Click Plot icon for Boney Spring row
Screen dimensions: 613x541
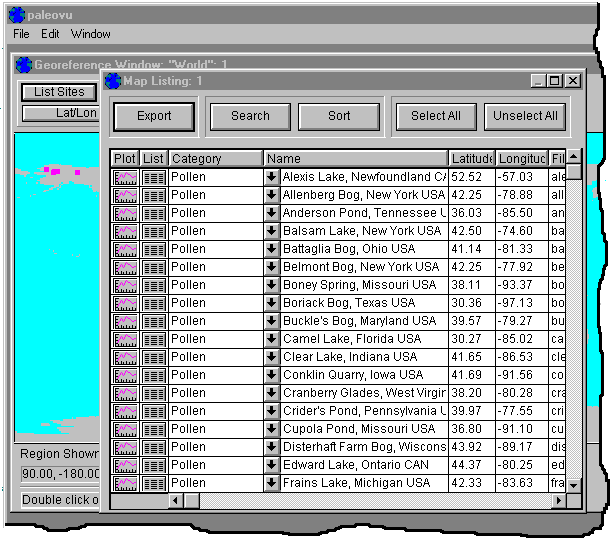point(125,285)
